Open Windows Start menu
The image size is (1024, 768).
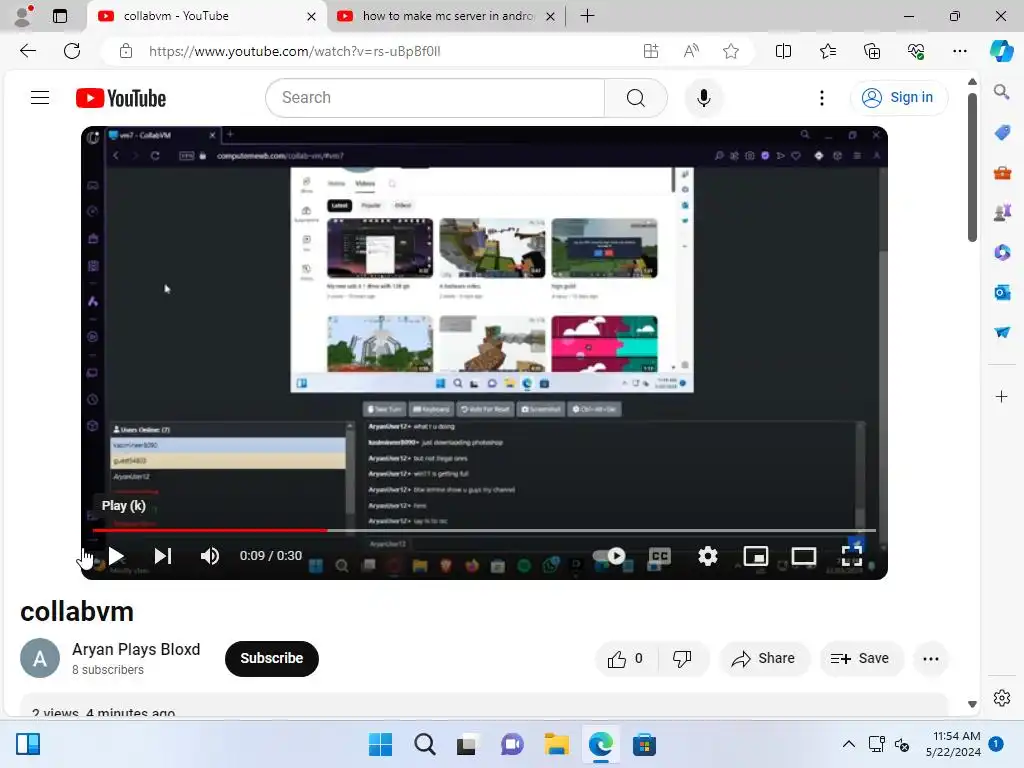(x=380, y=744)
